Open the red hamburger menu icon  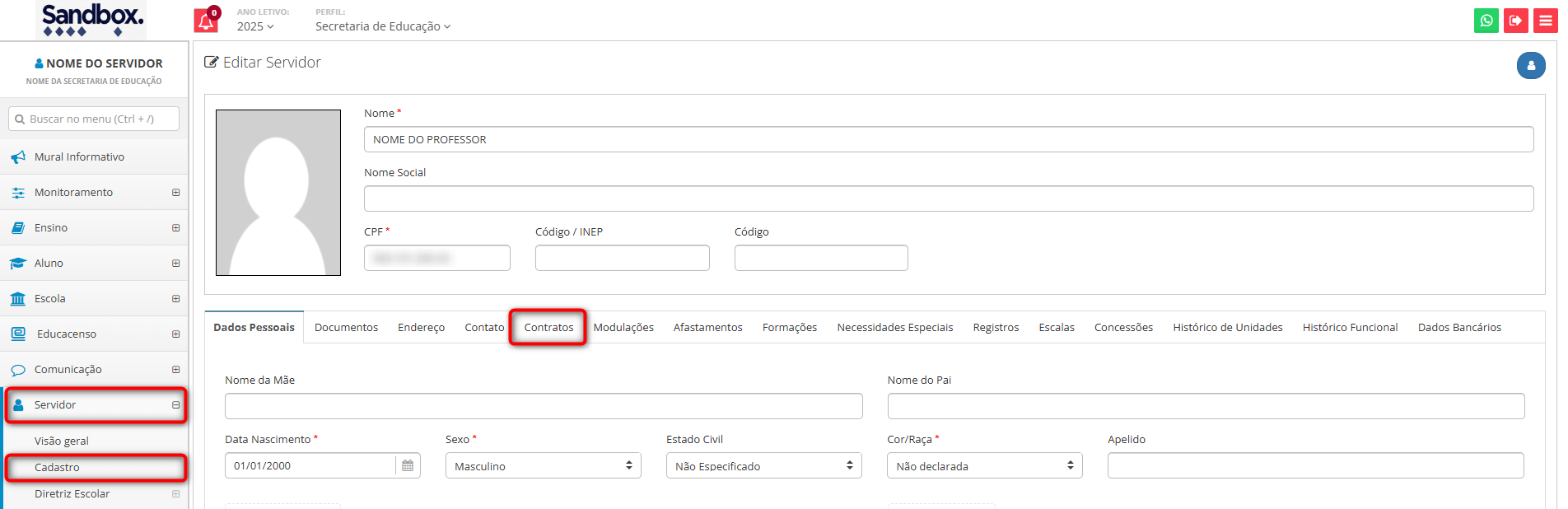click(1545, 21)
